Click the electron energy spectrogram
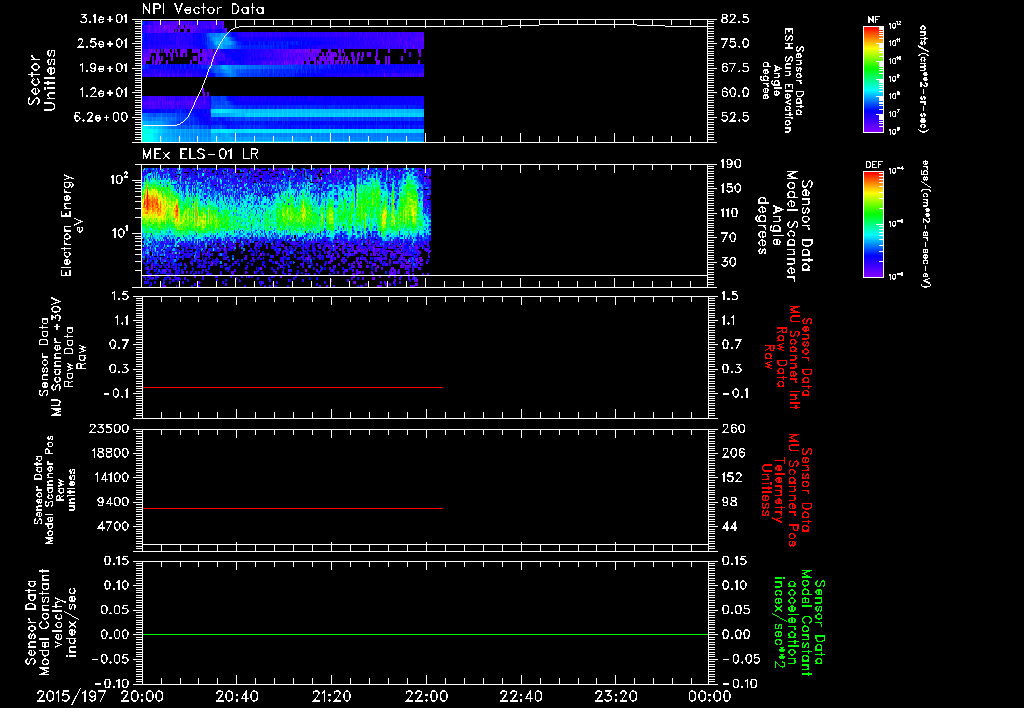 pyautogui.click(x=286, y=227)
